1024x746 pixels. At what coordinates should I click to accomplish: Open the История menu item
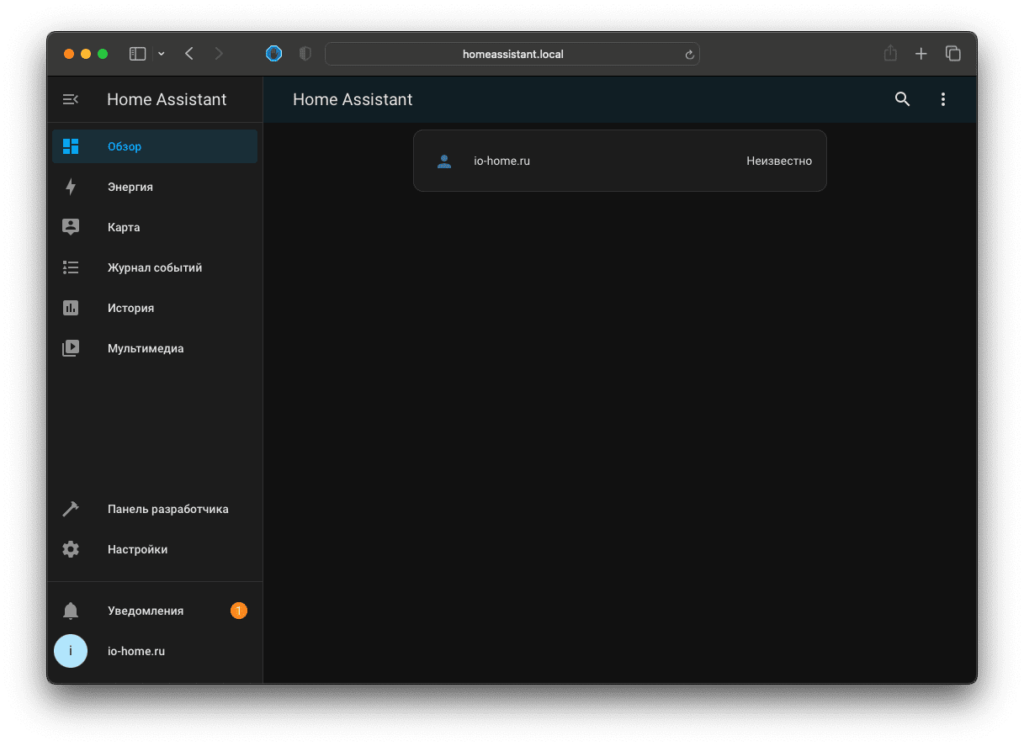[155, 308]
